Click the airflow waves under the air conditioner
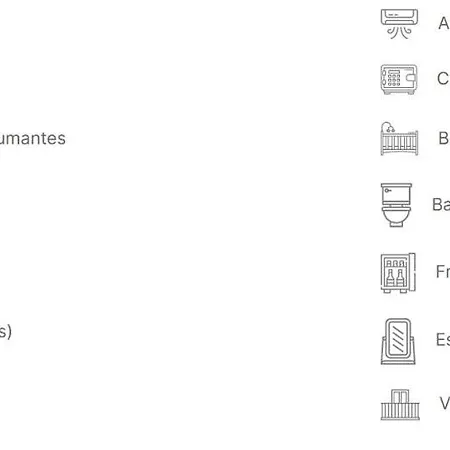The image size is (450, 450). 399,33
